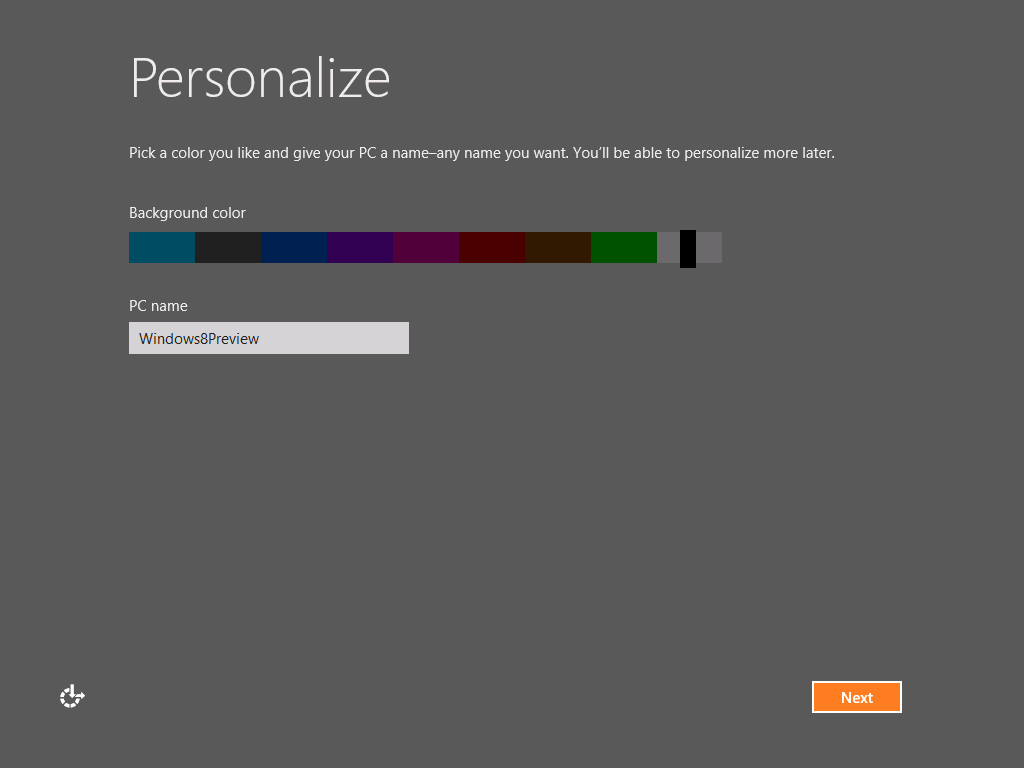This screenshot has width=1024, height=768.
Task: Choose the charcoal black color swatch
Action: pyautogui.click(x=228, y=247)
